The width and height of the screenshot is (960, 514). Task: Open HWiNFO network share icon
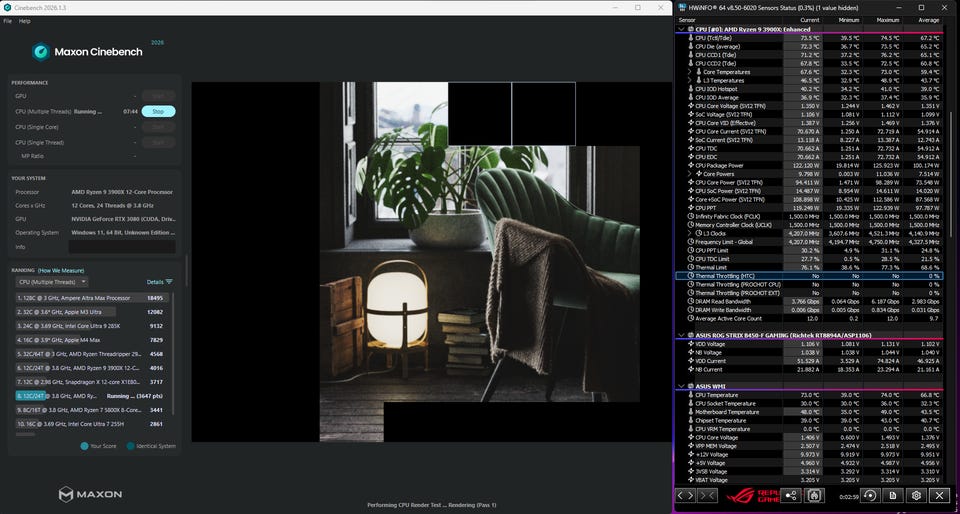point(790,496)
